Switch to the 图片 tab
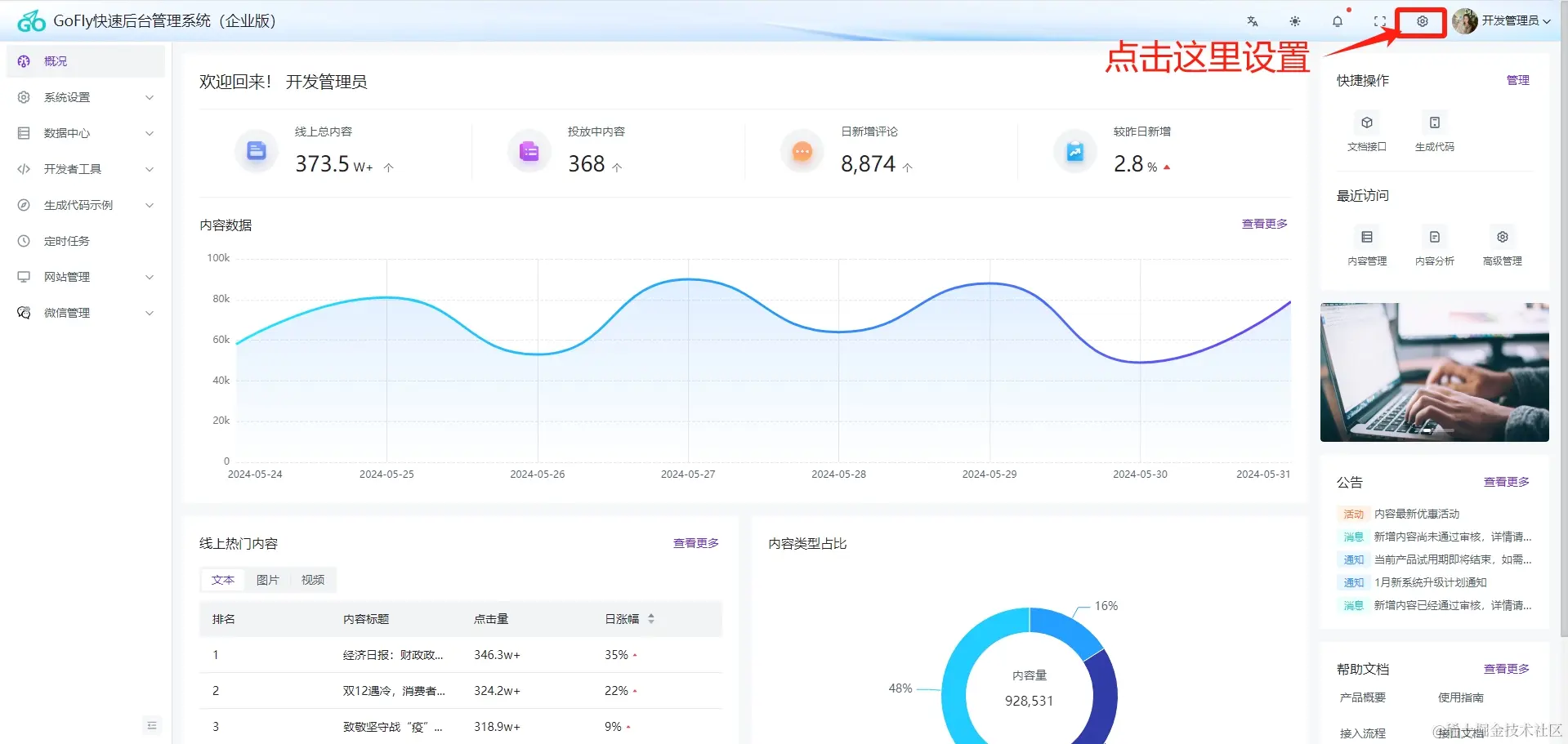The image size is (1568, 744). point(268,580)
